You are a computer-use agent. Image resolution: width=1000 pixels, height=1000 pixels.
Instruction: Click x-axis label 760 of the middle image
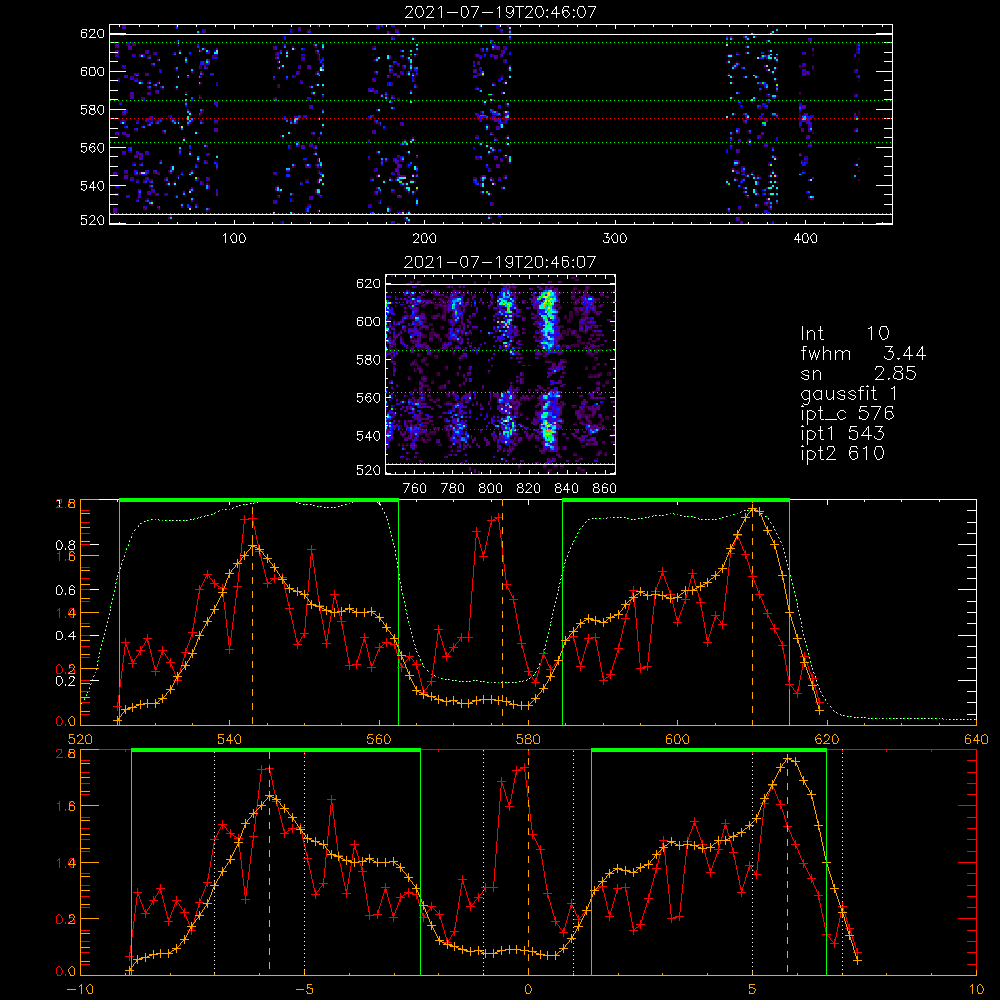coord(415,489)
